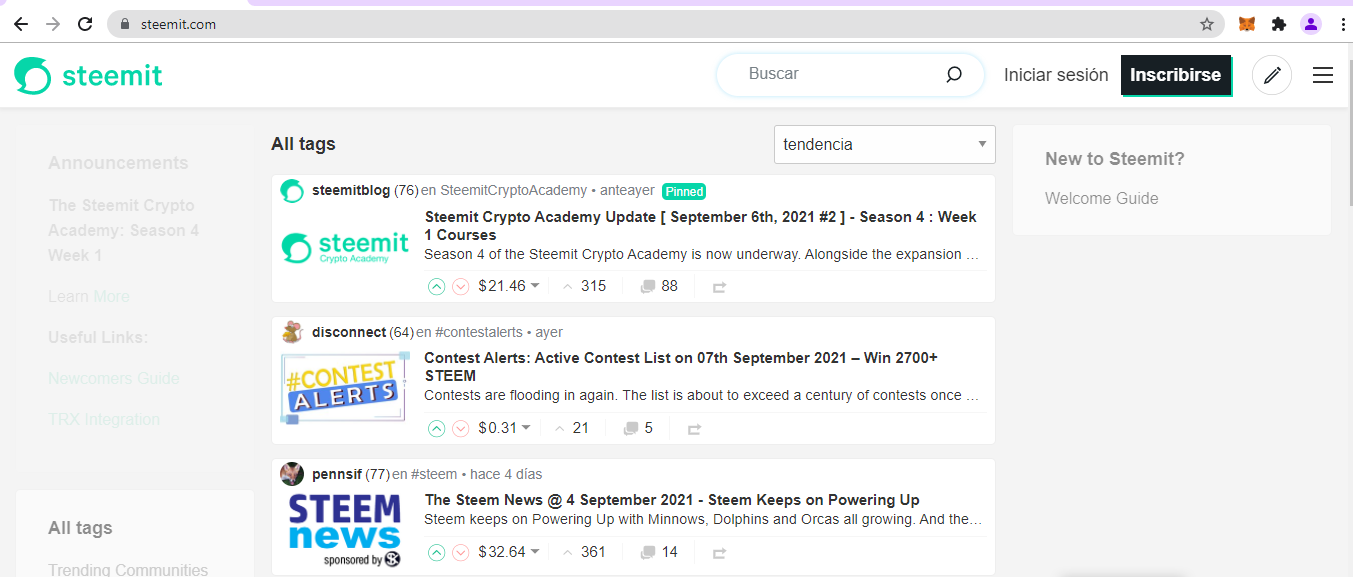This screenshot has width=1353, height=577.
Task: Click the Inscribirse button
Action: (x=1176, y=75)
